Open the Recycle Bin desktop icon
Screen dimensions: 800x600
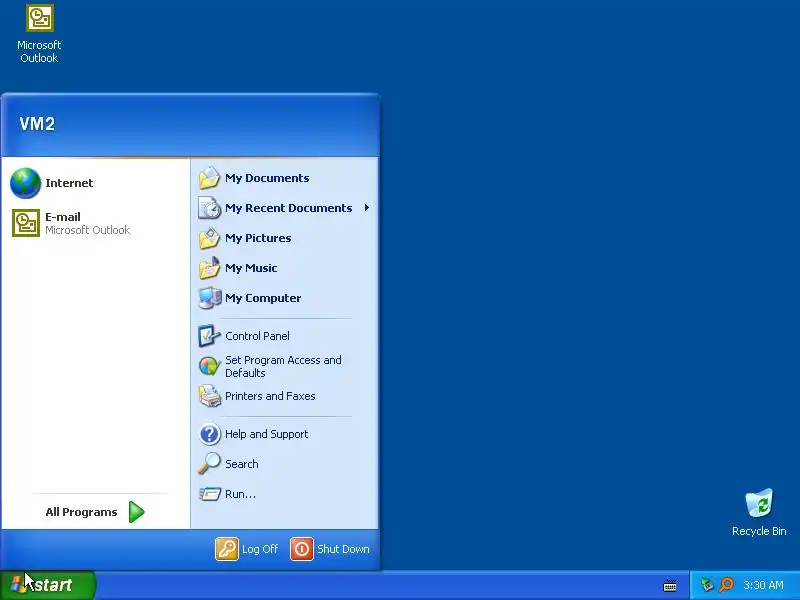pos(759,503)
